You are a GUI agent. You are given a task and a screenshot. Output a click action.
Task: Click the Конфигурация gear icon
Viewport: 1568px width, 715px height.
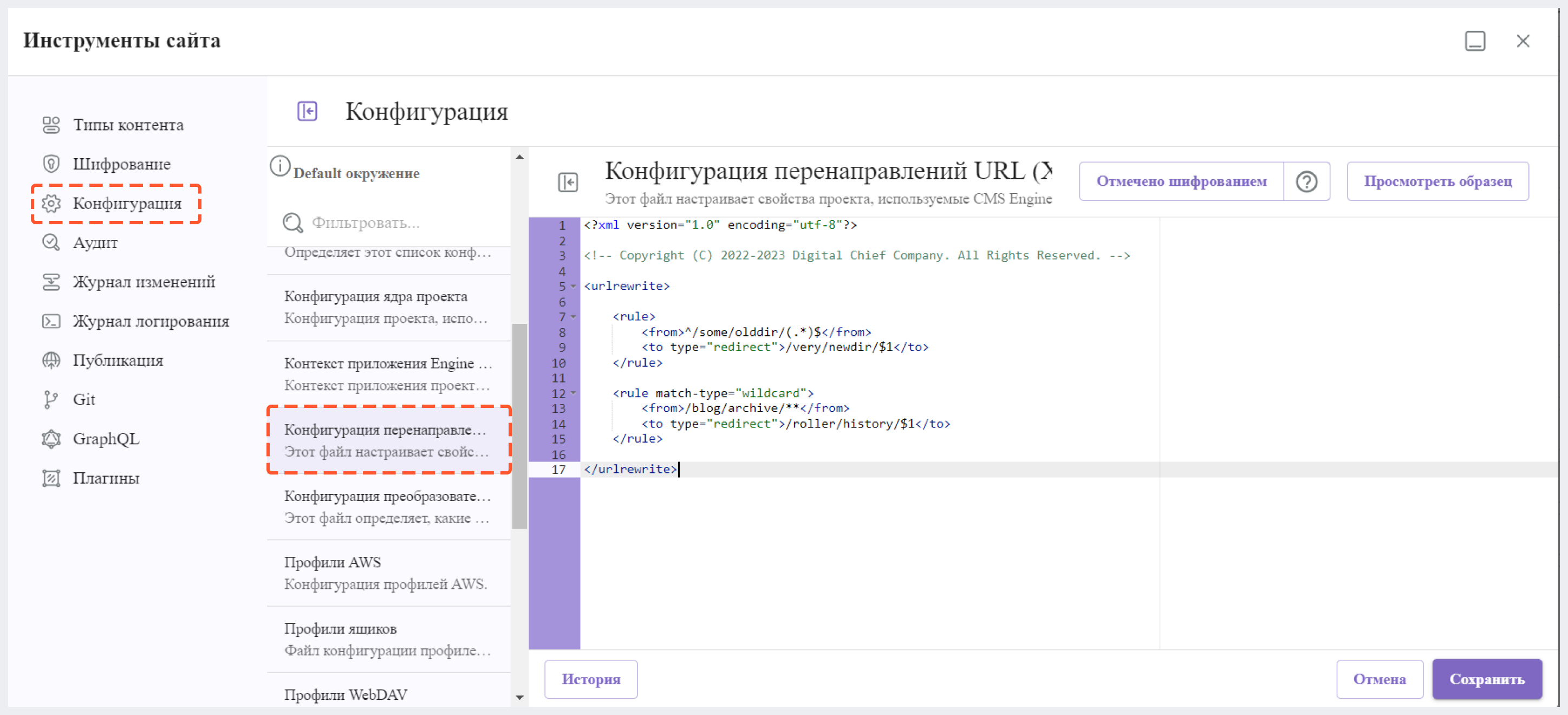coord(51,203)
